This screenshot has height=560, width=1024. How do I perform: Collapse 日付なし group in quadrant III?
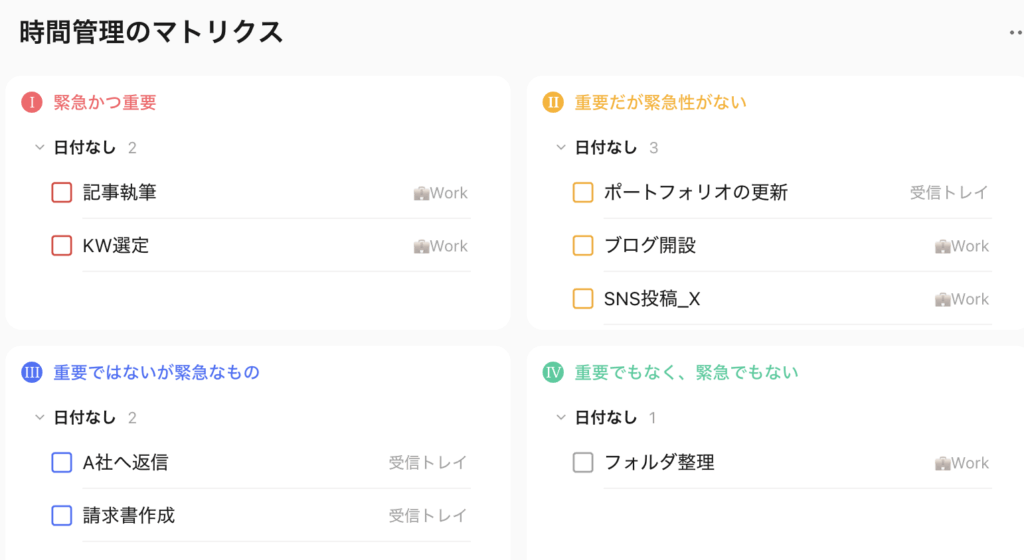(x=40, y=418)
